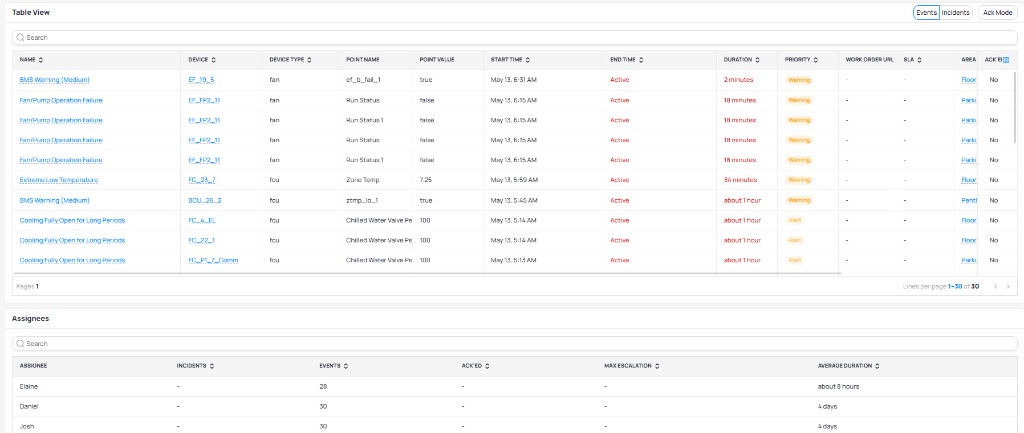Click the POINT NAME column header
This screenshot has width=1024, height=433.
[x=362, y=59]
